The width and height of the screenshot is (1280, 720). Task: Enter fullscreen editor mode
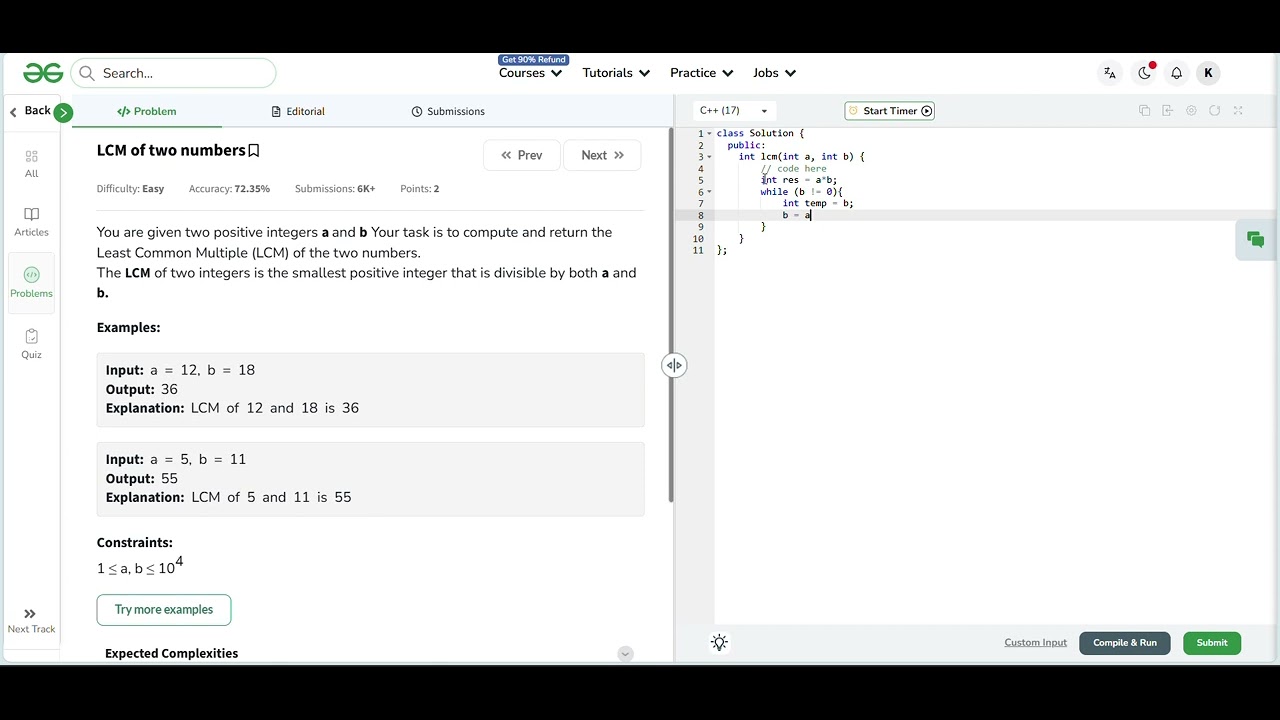[x=1238, y=111]
